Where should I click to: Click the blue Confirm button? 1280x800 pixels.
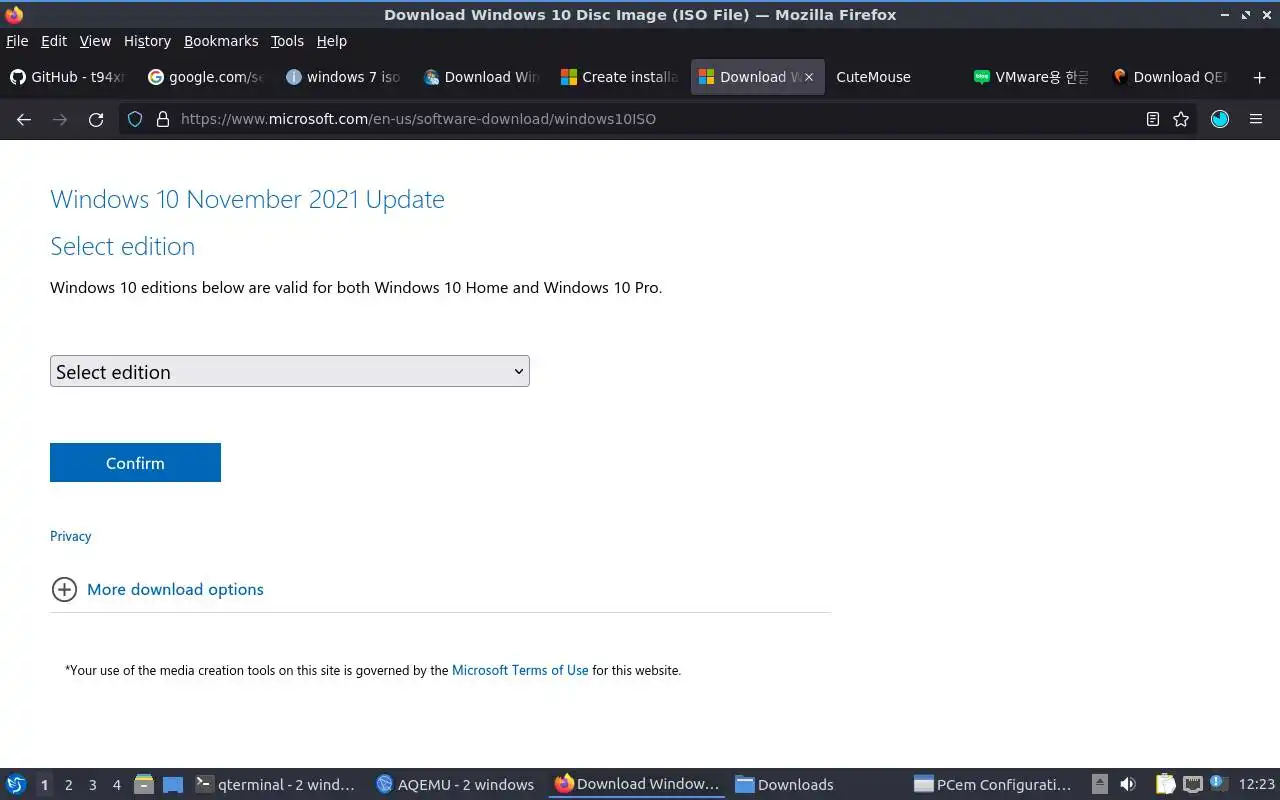[x=135, y=463]
